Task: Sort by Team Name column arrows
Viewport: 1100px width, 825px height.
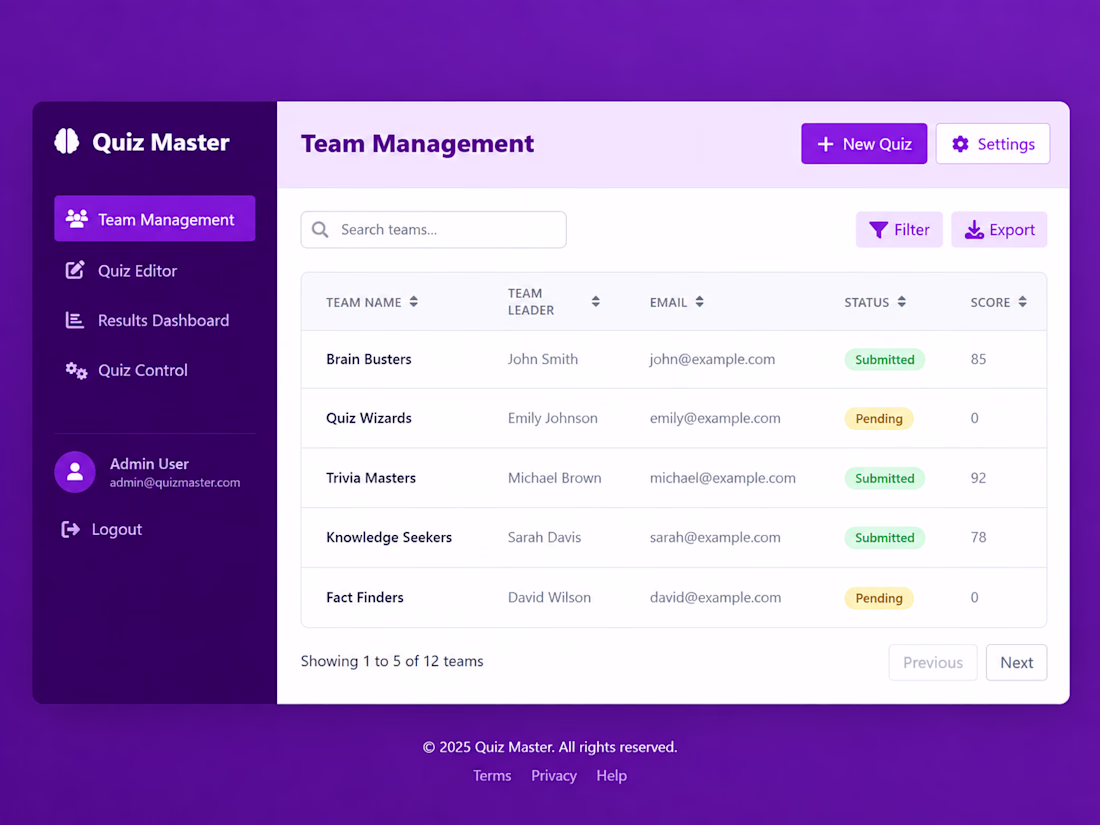Action: pyautogui.click(x=414, y=302)
